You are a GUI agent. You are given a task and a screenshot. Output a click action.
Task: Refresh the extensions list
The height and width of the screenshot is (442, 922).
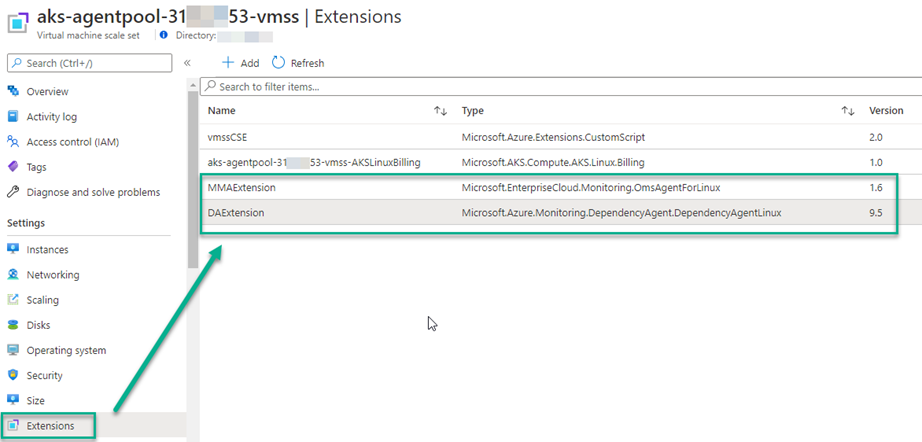coord(298,63)
